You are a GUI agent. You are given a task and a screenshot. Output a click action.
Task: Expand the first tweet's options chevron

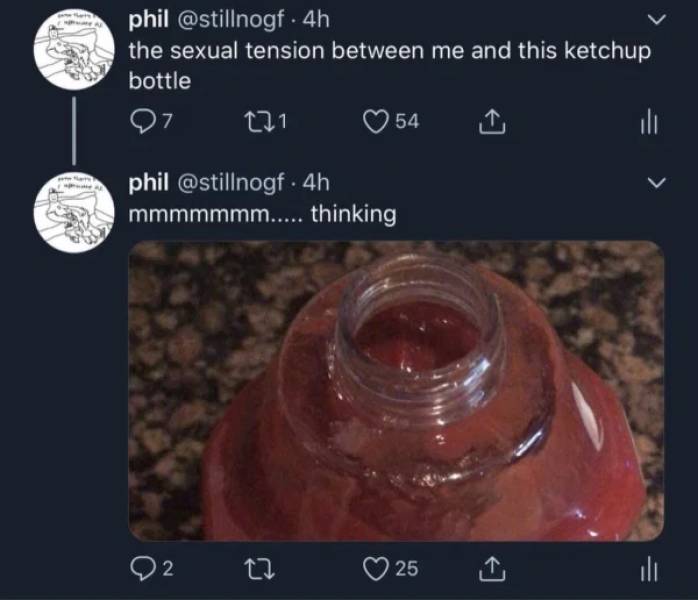(x=656, y=20)
